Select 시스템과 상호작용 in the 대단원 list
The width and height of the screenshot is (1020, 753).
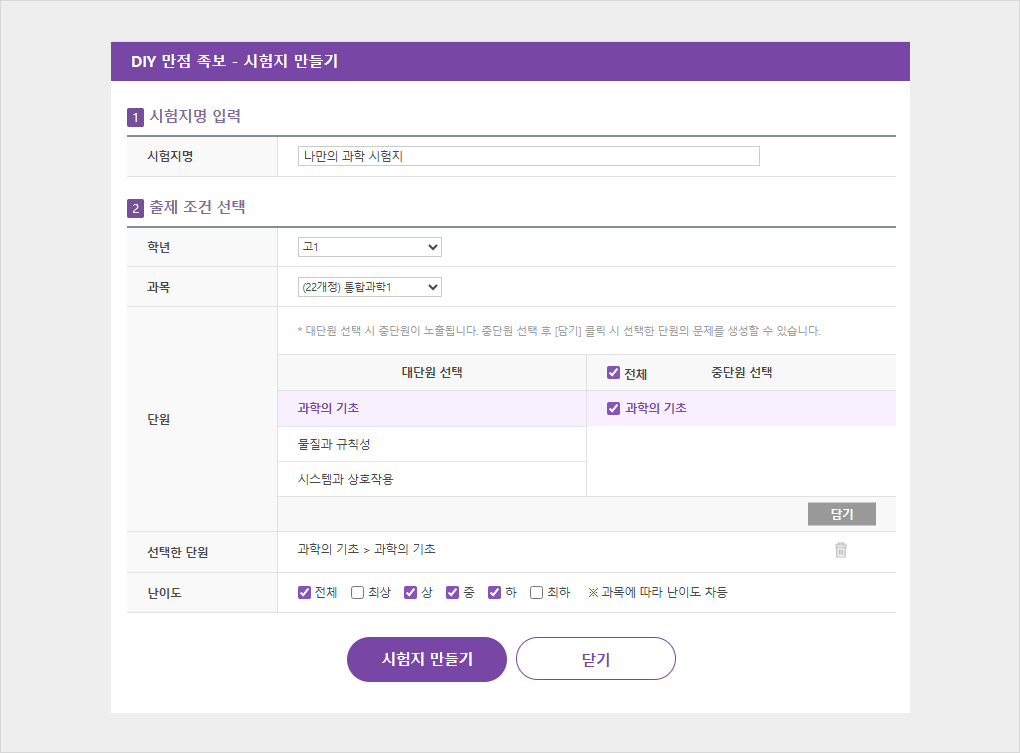click(345, 479)
